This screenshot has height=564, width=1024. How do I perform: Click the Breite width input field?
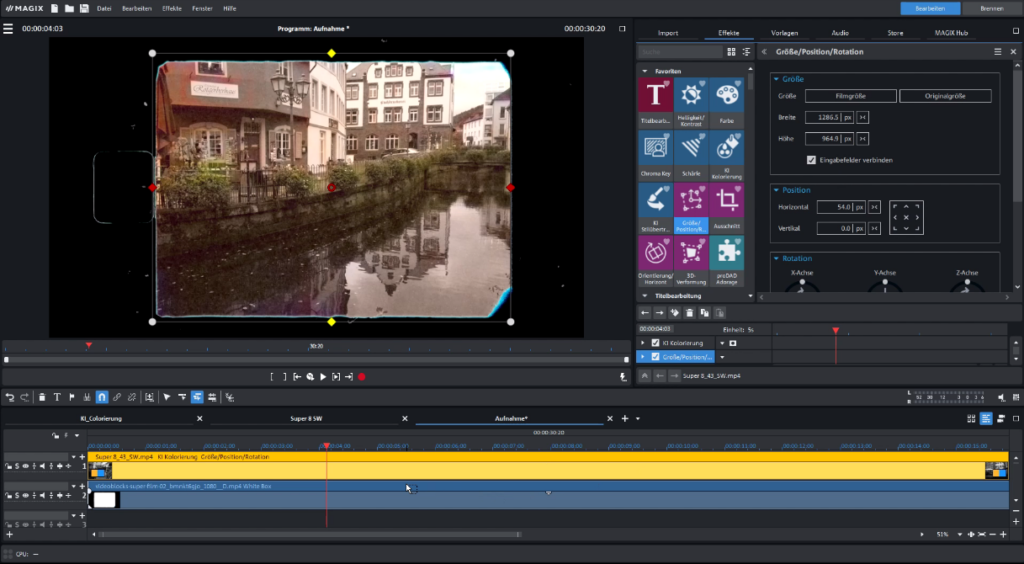point(822,117)
